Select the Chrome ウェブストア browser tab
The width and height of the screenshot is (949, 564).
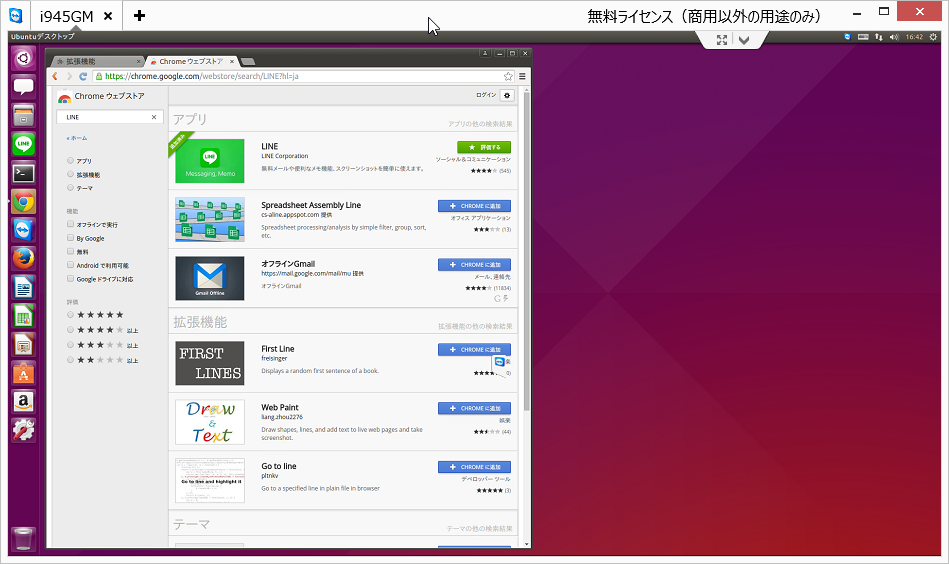pyautogui.click(x=191, y=61)
